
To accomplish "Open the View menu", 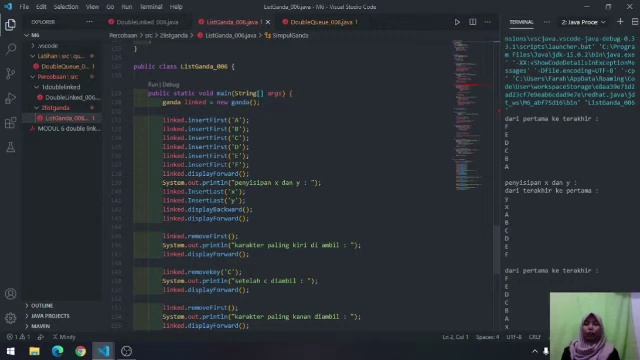I will coord(92,7).
